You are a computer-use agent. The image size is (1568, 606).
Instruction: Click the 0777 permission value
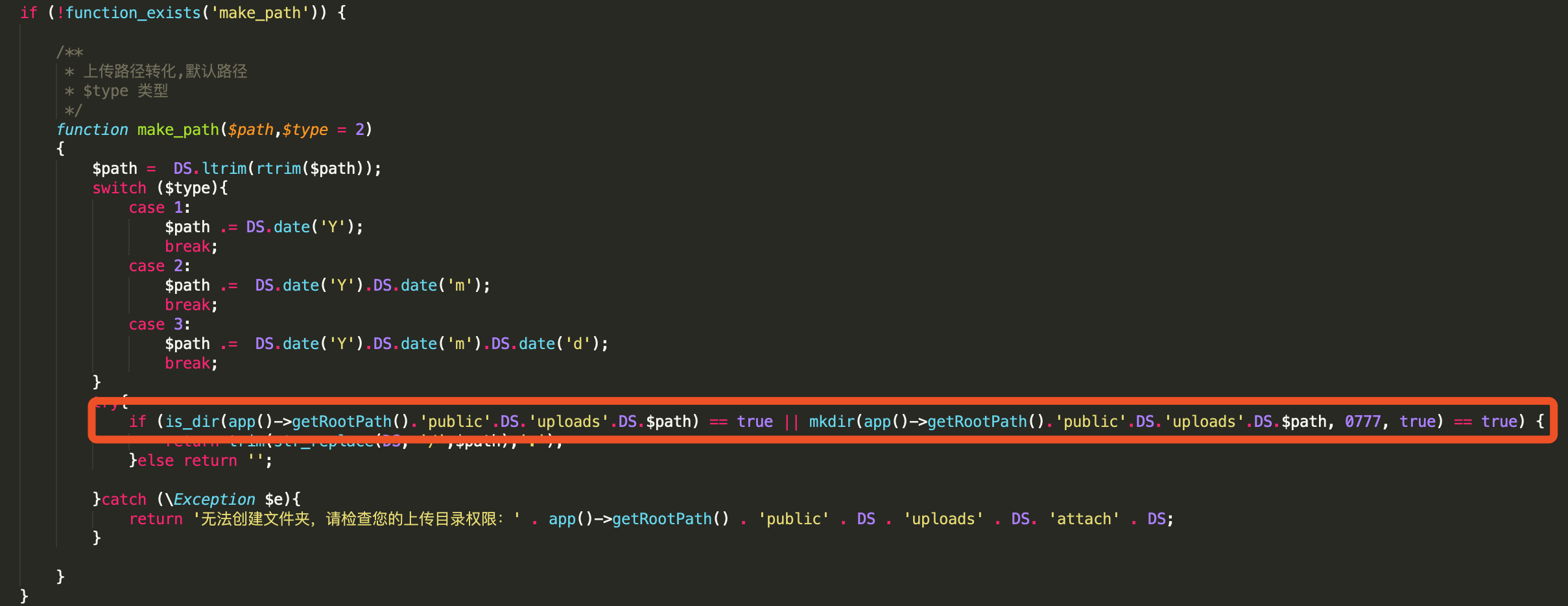pyautogui.click(x=1363, y=422)
